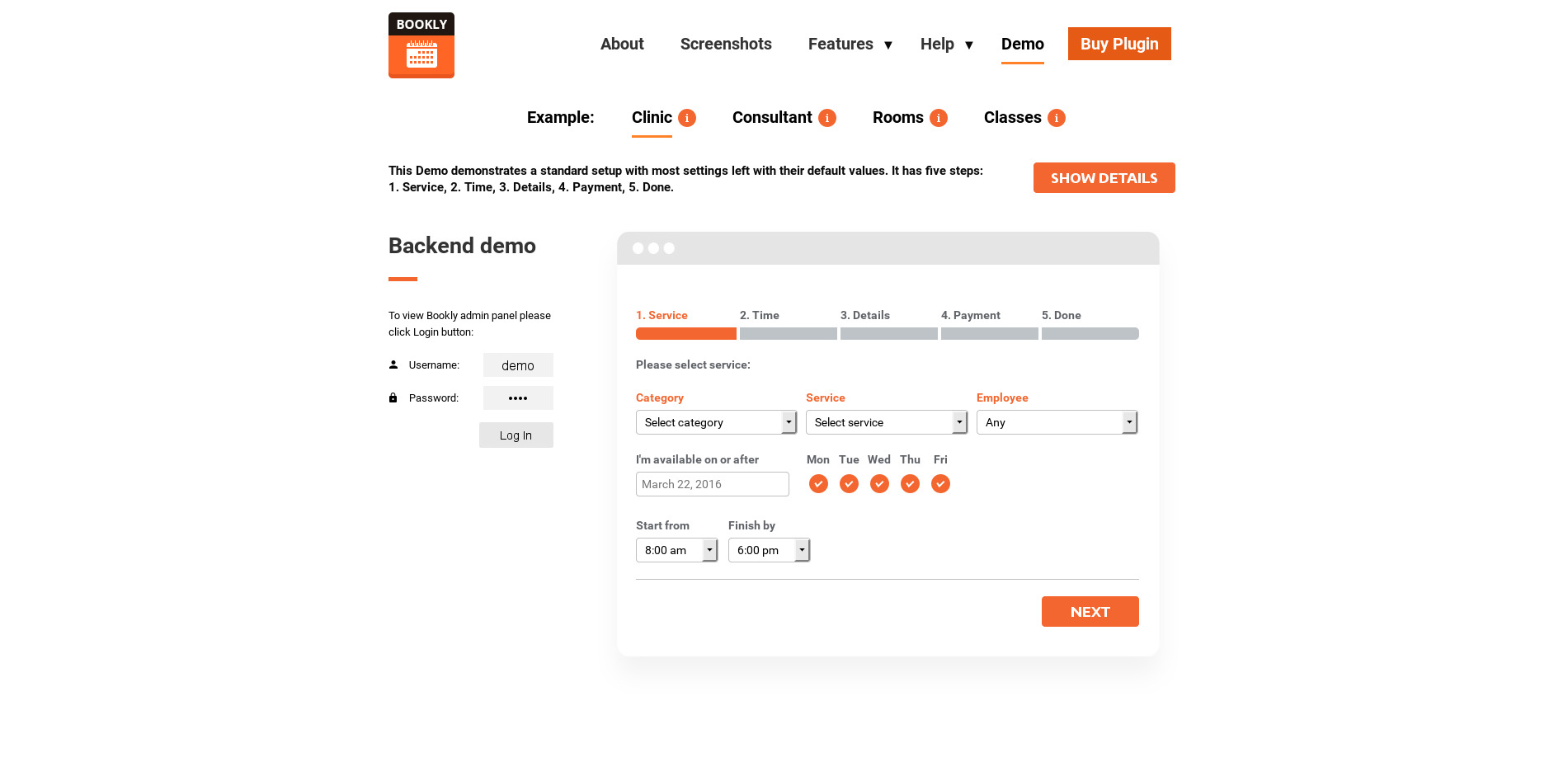Click the available-on date input field
This screenshot has width=1568, height=762.
[x=712, y=484]
